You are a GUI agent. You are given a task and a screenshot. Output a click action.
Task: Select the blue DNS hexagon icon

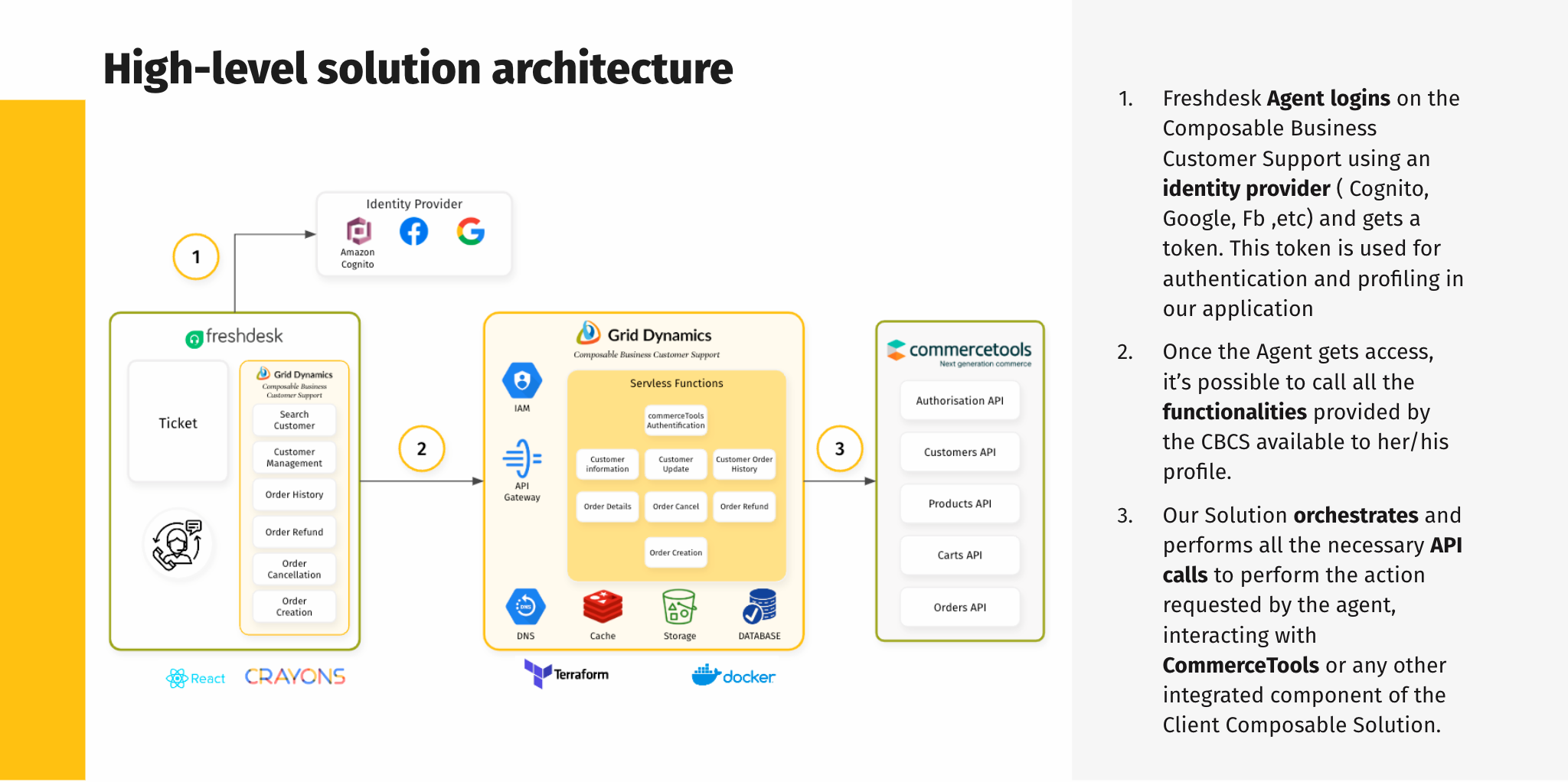(x=526, y=608)
